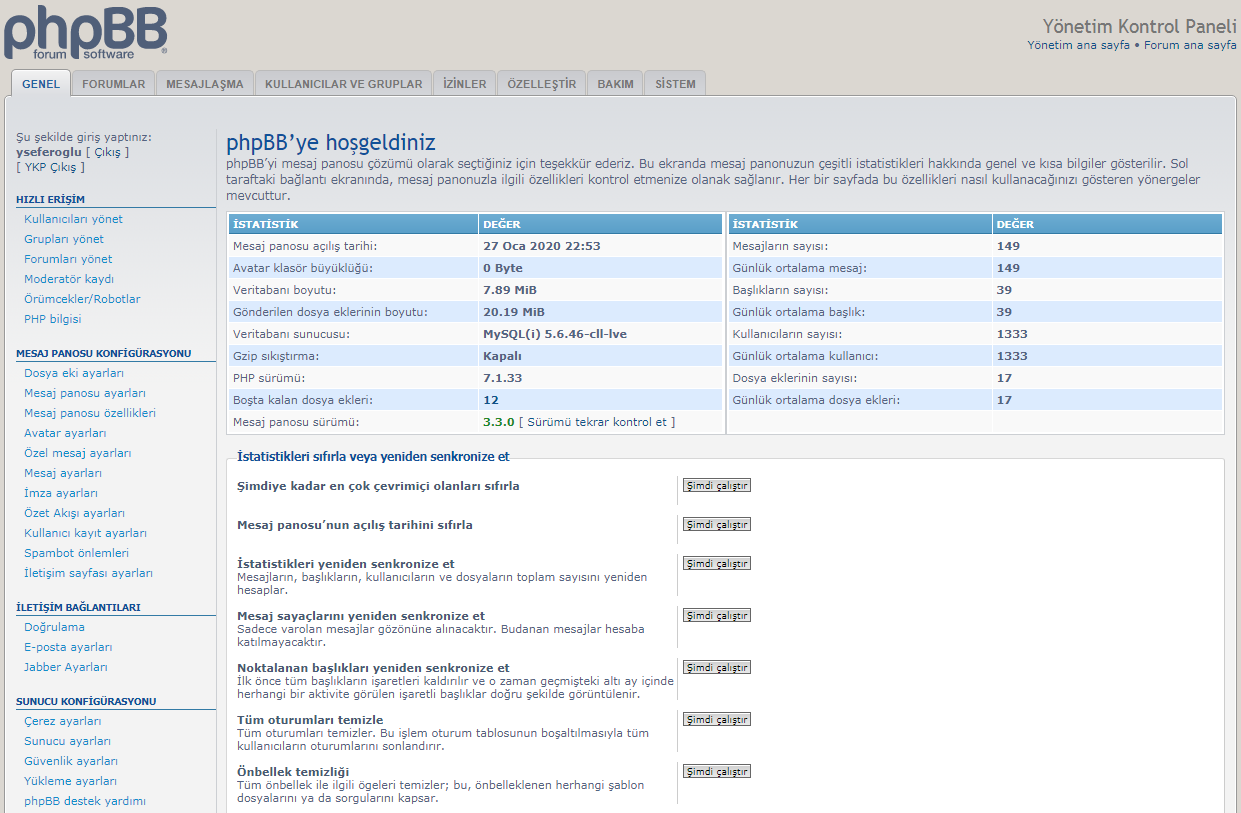The width and height of the screenshot is (1241, 813).
Task: Click the yseferoglu username
Action: coord(49,152)
